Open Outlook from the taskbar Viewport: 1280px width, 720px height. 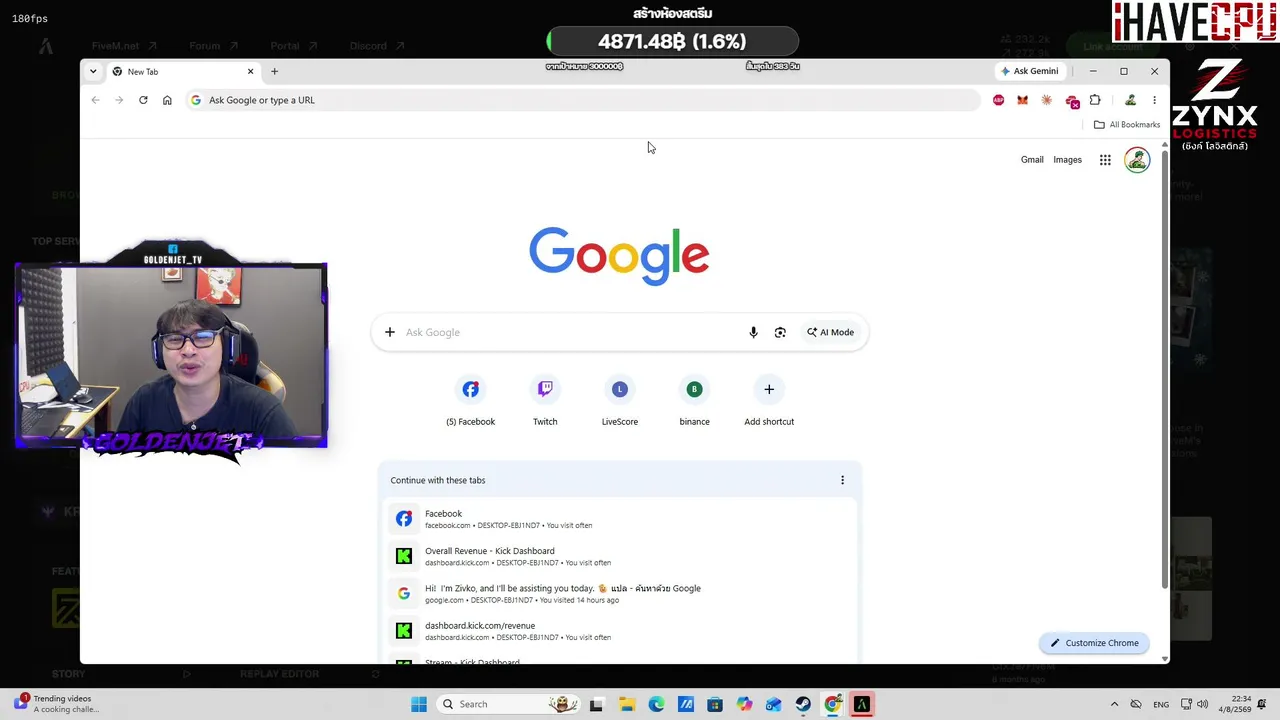(774, 704)
